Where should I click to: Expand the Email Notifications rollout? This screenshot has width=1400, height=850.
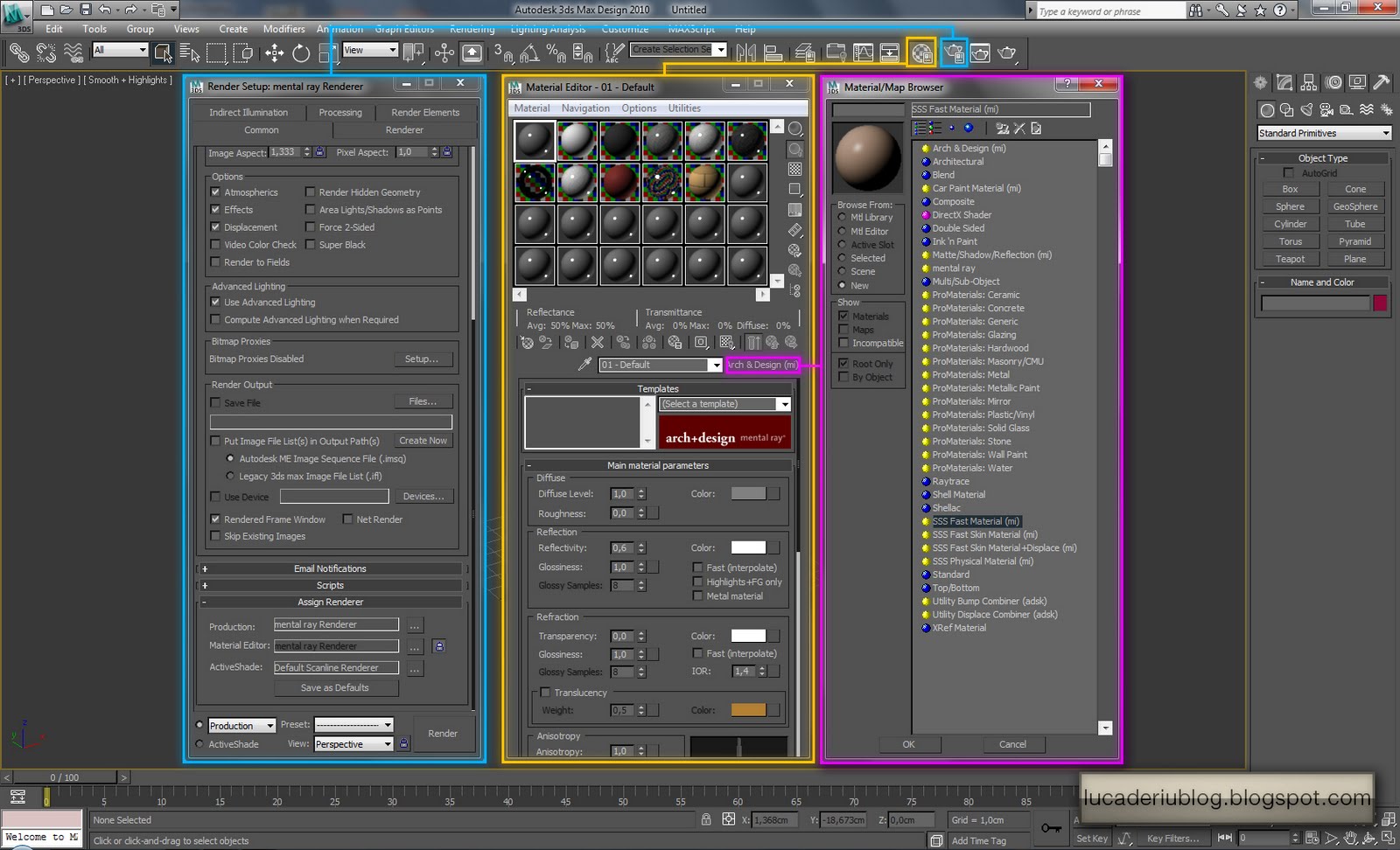pyautogui.click(x=330, y=568)
